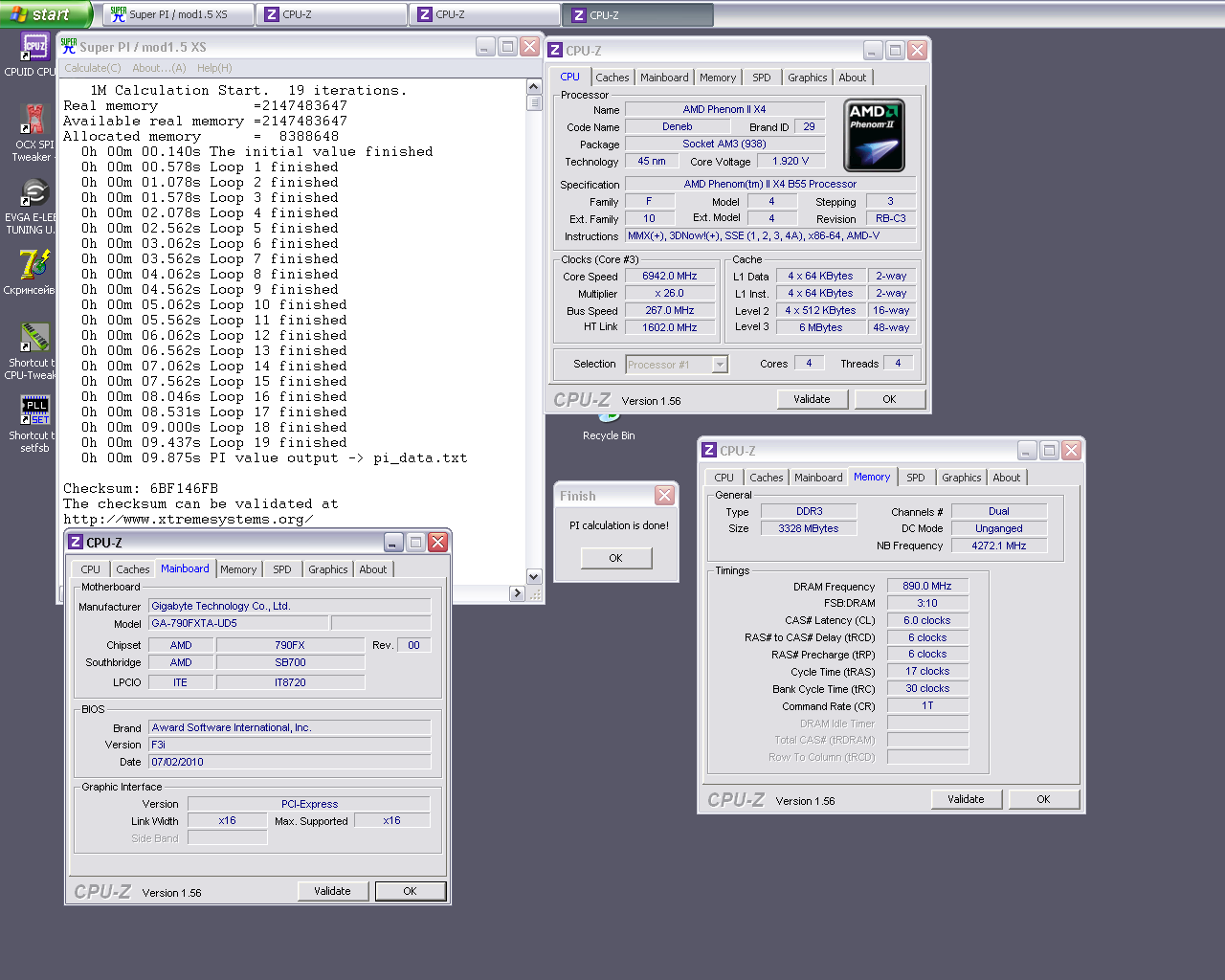Screen dimensions: 1225x980
Task: Click OK in the CPU-Z CPU window
Action: coord(889,399)
